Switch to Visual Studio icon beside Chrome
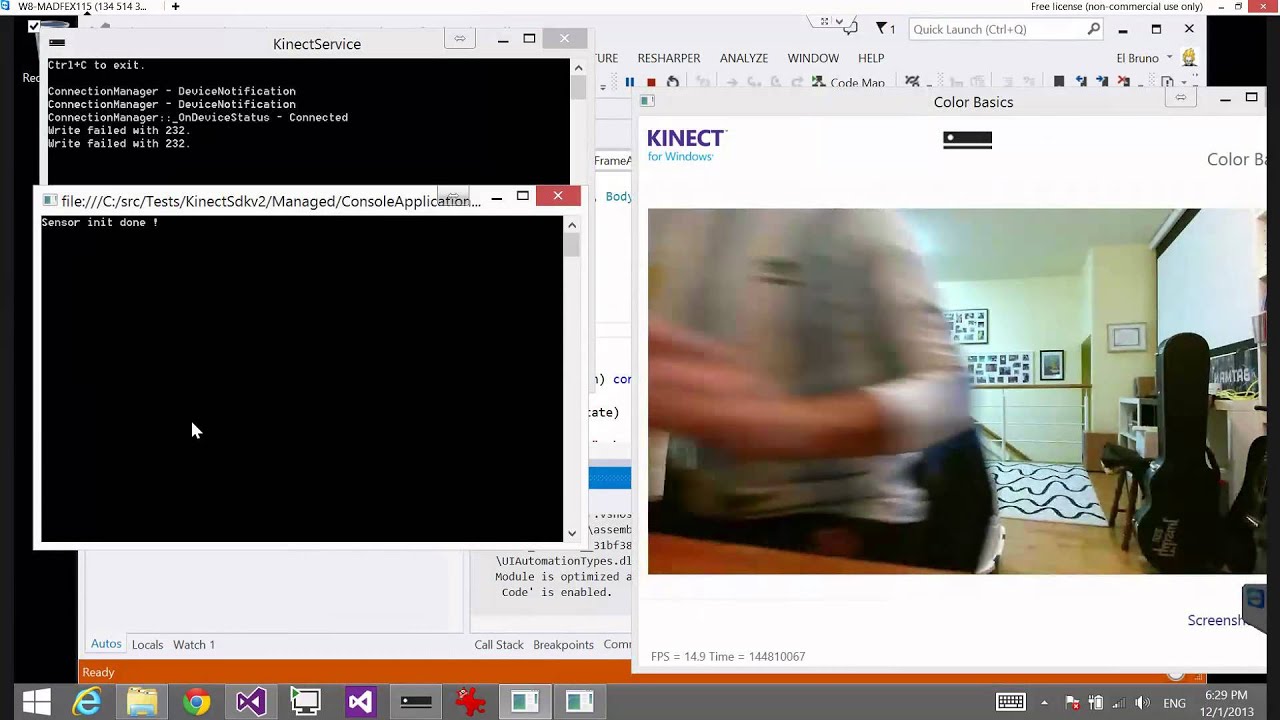Viewport: 1280px width, 720px height. click(251, 703)
